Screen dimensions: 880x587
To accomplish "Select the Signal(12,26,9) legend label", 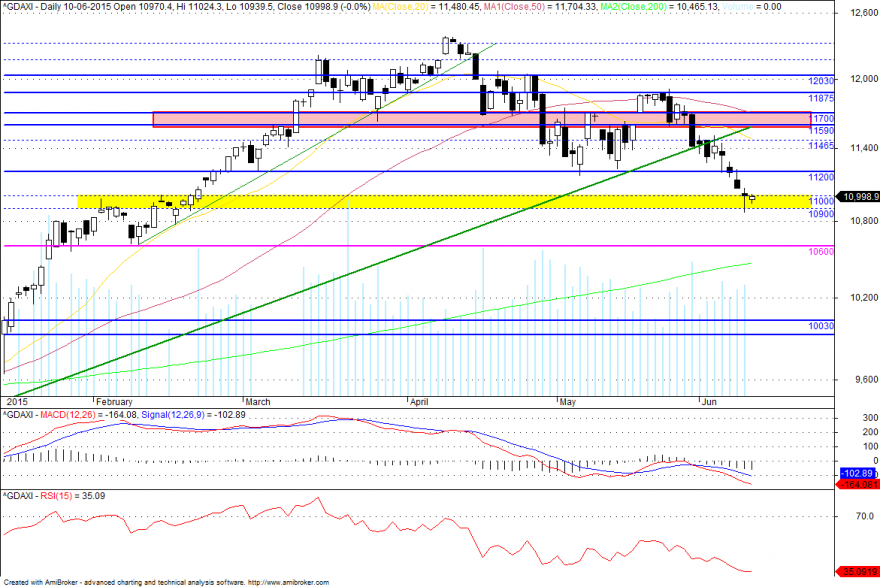I will [173, 415].
